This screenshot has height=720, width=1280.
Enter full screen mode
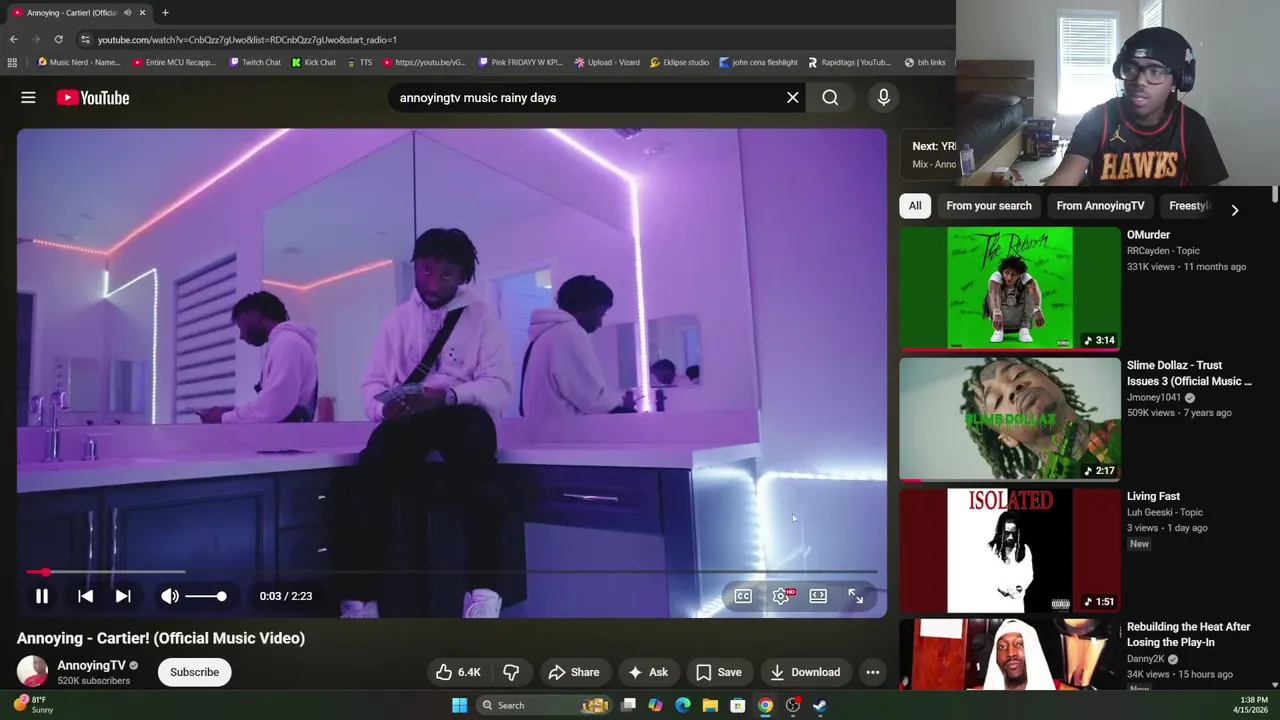[x=856, y=596]
